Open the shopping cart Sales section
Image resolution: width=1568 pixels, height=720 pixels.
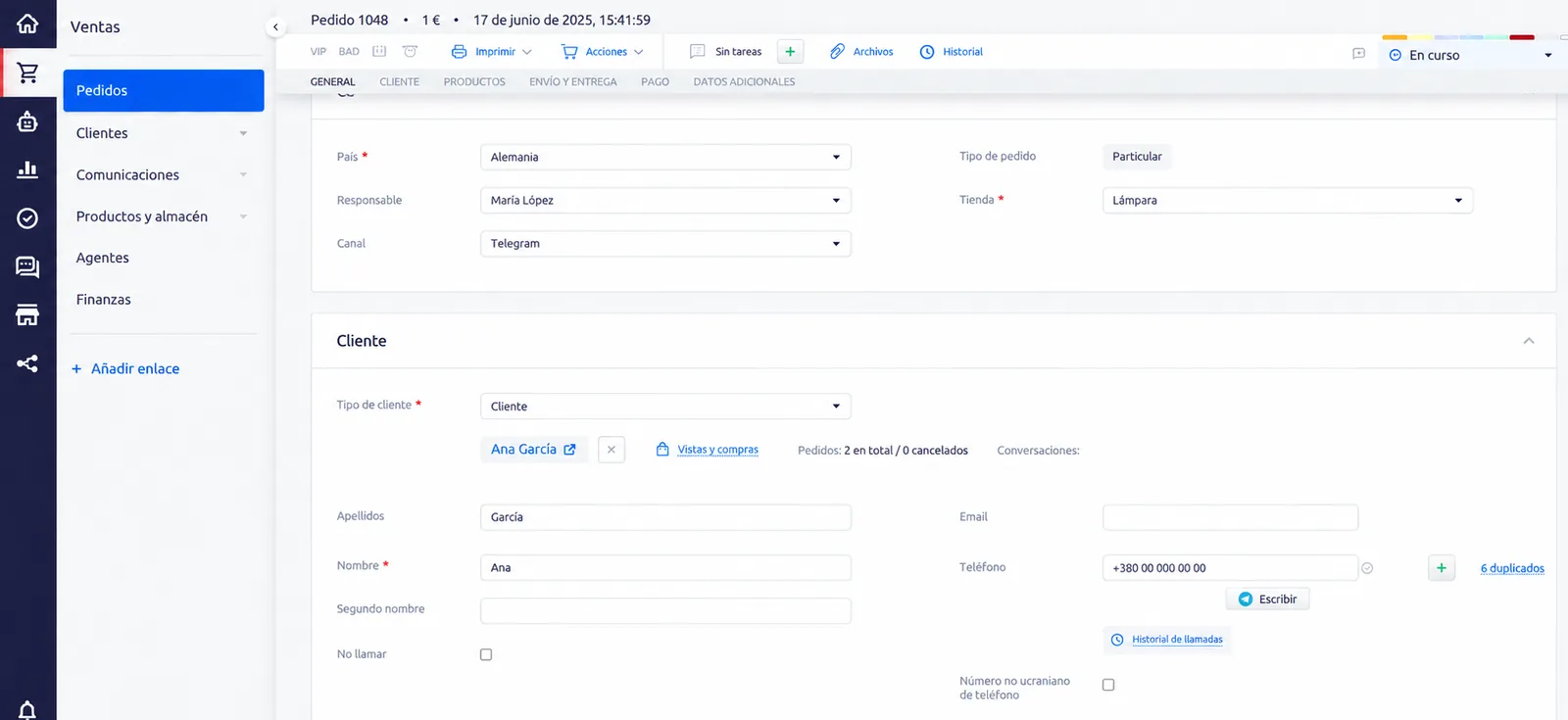[27, 72]
